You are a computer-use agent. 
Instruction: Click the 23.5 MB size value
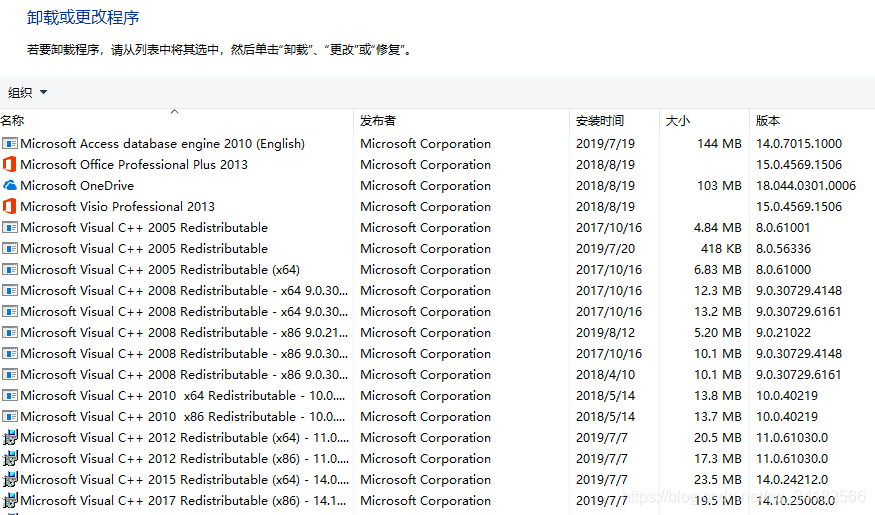point(718,479)
